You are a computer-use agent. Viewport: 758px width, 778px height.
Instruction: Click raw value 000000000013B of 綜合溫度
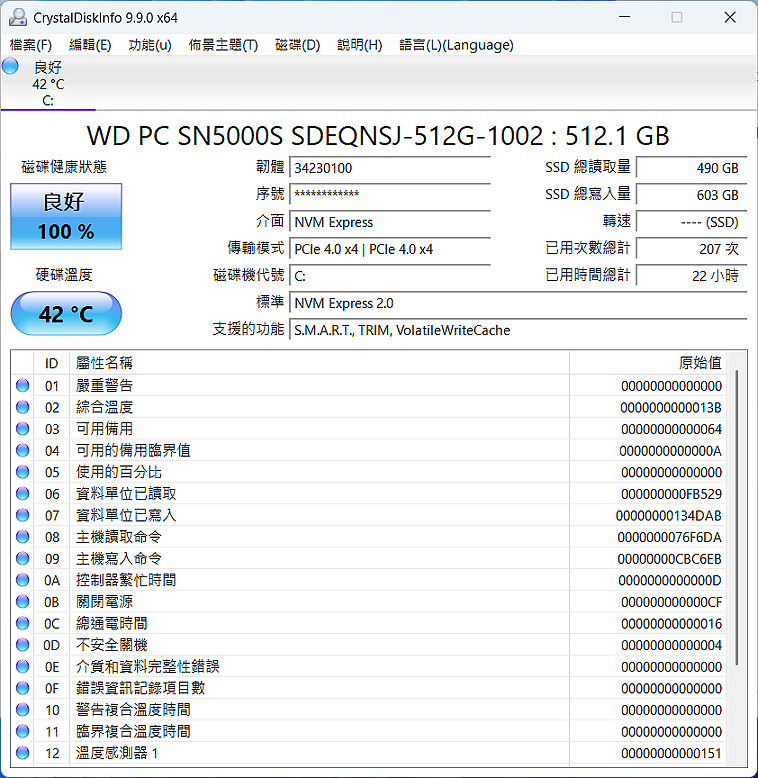pos(671,407)
